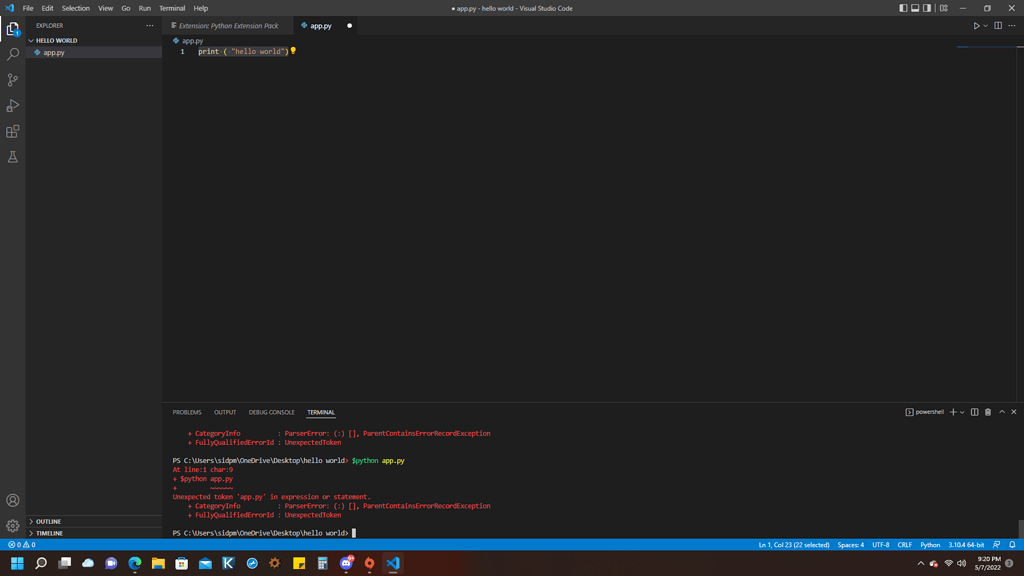Open the Testing view
1024x576 pixels.
point(13,156)
